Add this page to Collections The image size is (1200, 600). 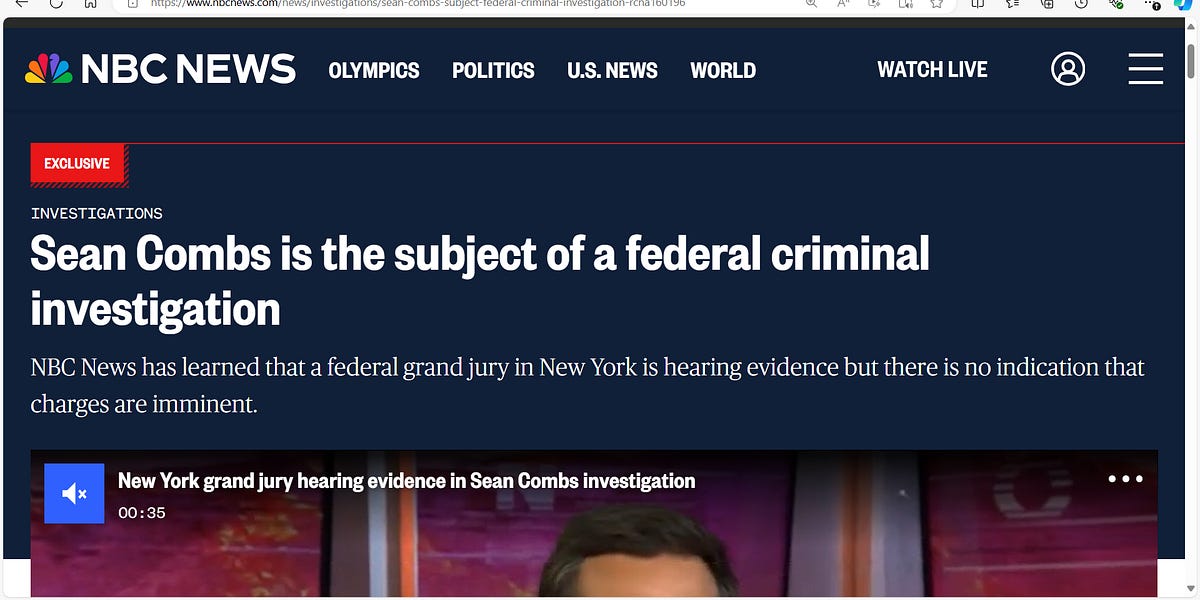coord(1047,5)
